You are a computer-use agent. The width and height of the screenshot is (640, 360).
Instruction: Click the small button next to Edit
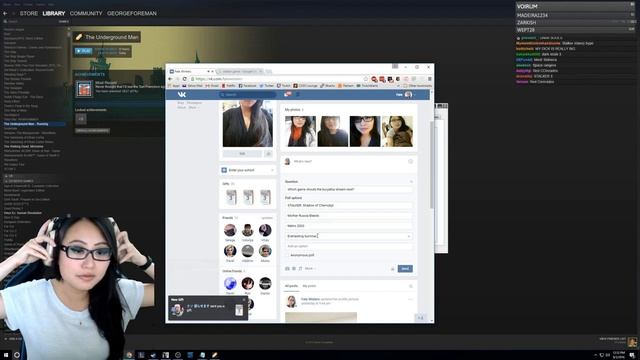[x=269, y=154]
